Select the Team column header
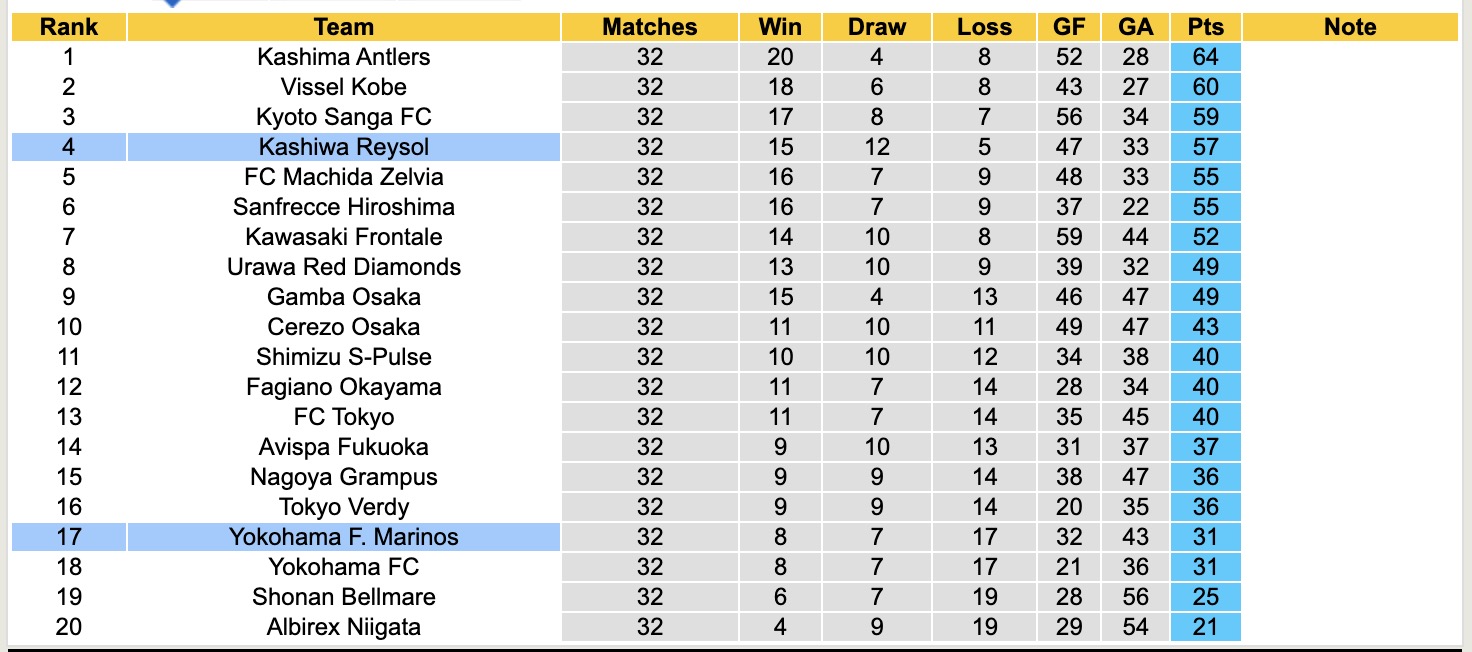The height and width of the screenshot is (652, 1472). 343,27
